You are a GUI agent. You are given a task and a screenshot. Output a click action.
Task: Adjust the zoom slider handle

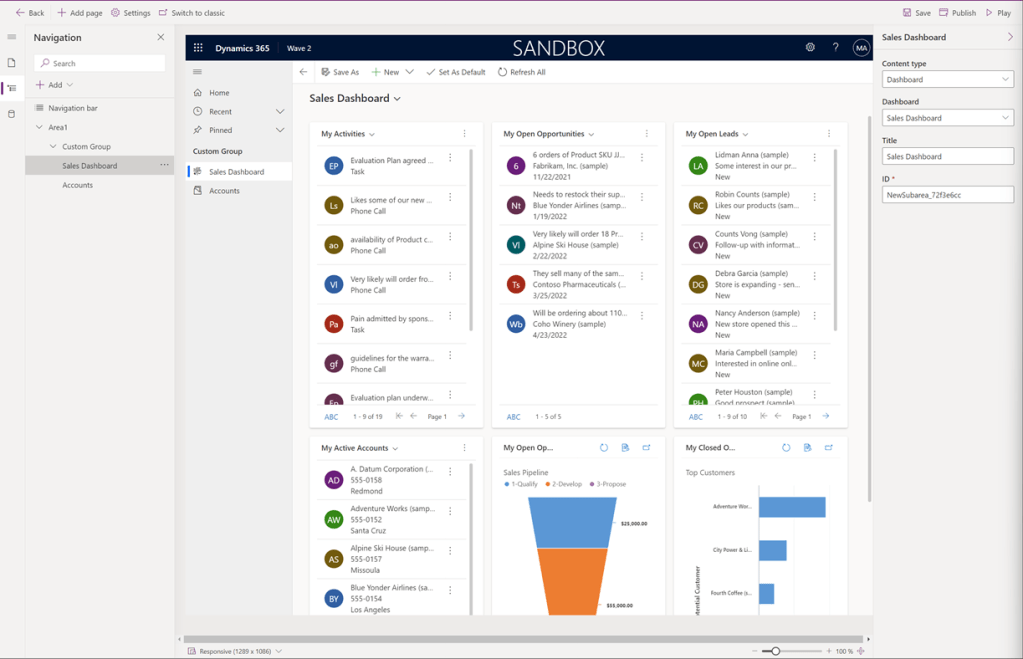coord(775,651)
